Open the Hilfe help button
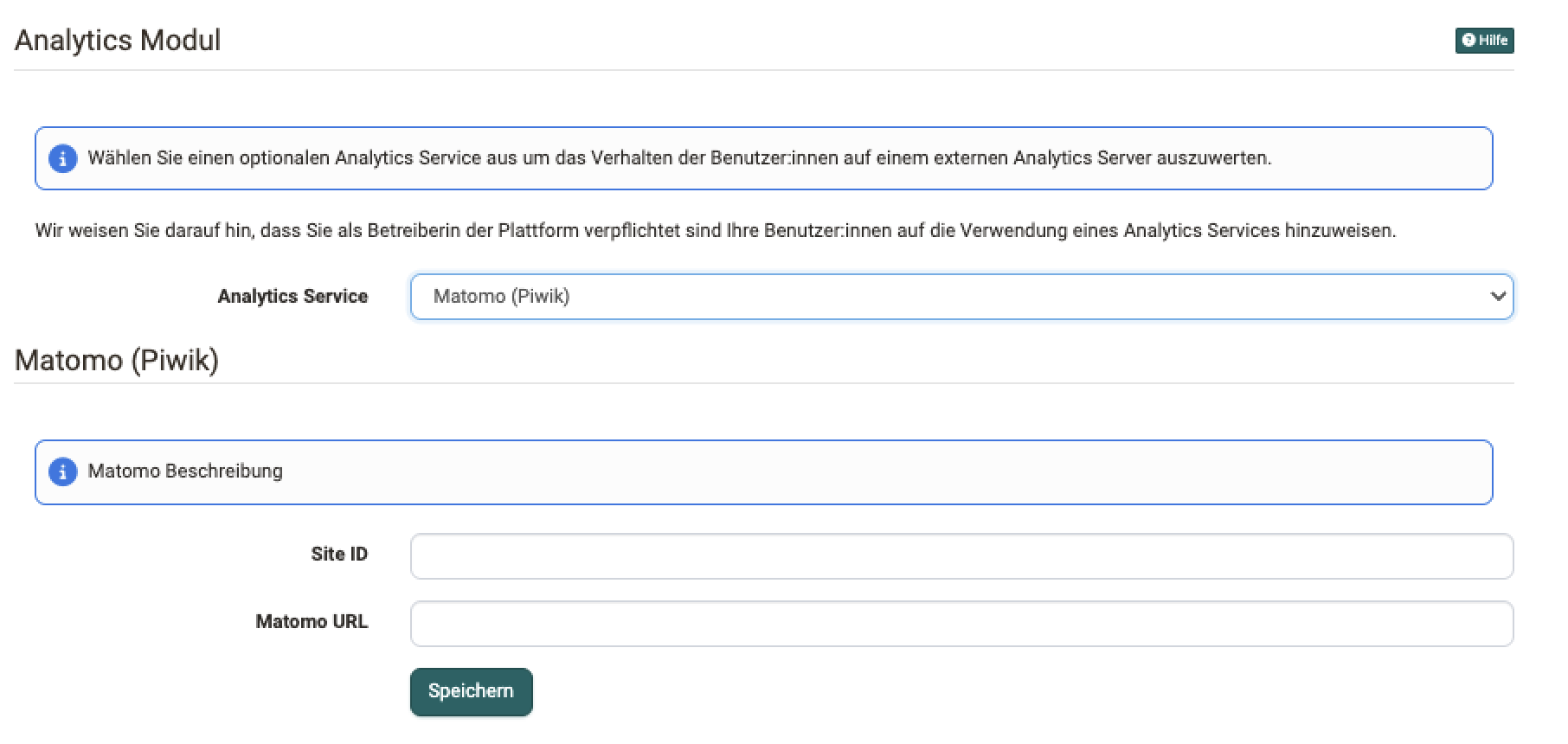Image resolution: width=1568 pixels, height=744 pixels. click(1484, 41)
